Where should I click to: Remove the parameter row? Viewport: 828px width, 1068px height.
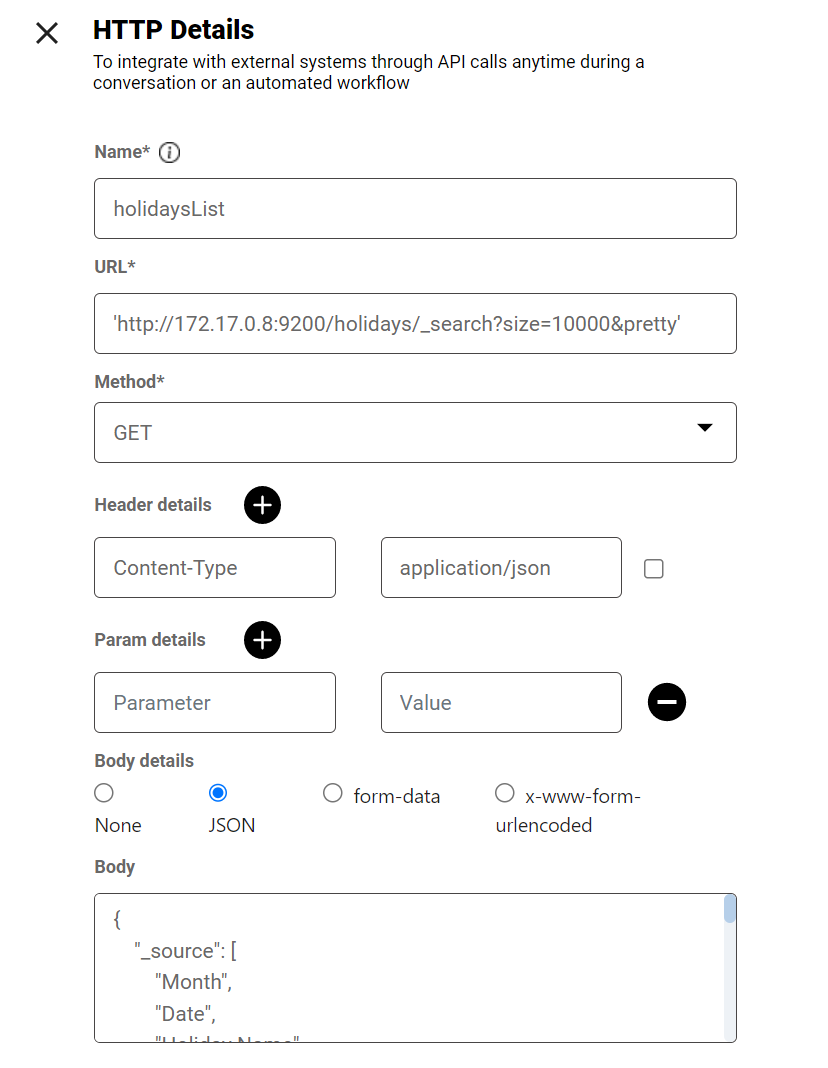(x=667, y=703)
